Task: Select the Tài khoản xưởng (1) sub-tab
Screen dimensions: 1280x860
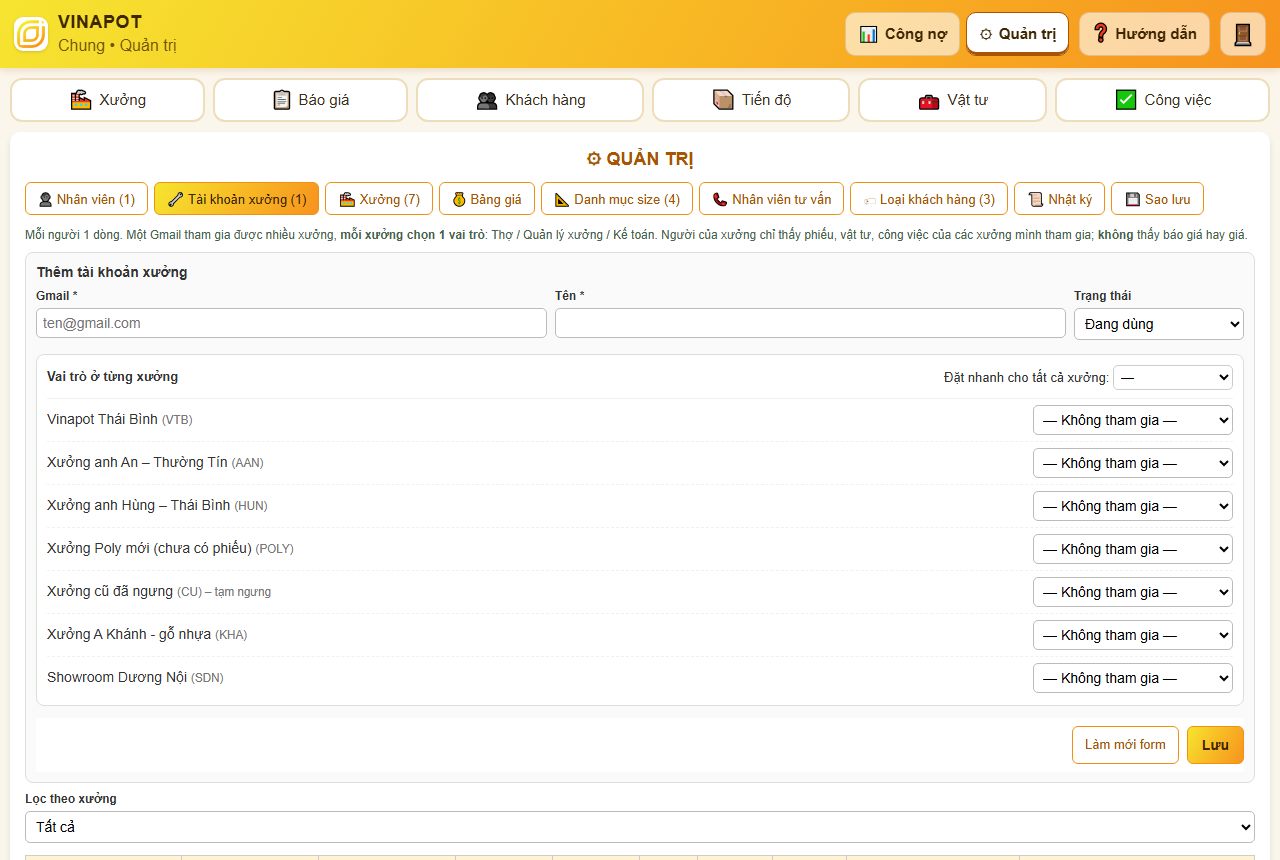Action: pos(237,199)
